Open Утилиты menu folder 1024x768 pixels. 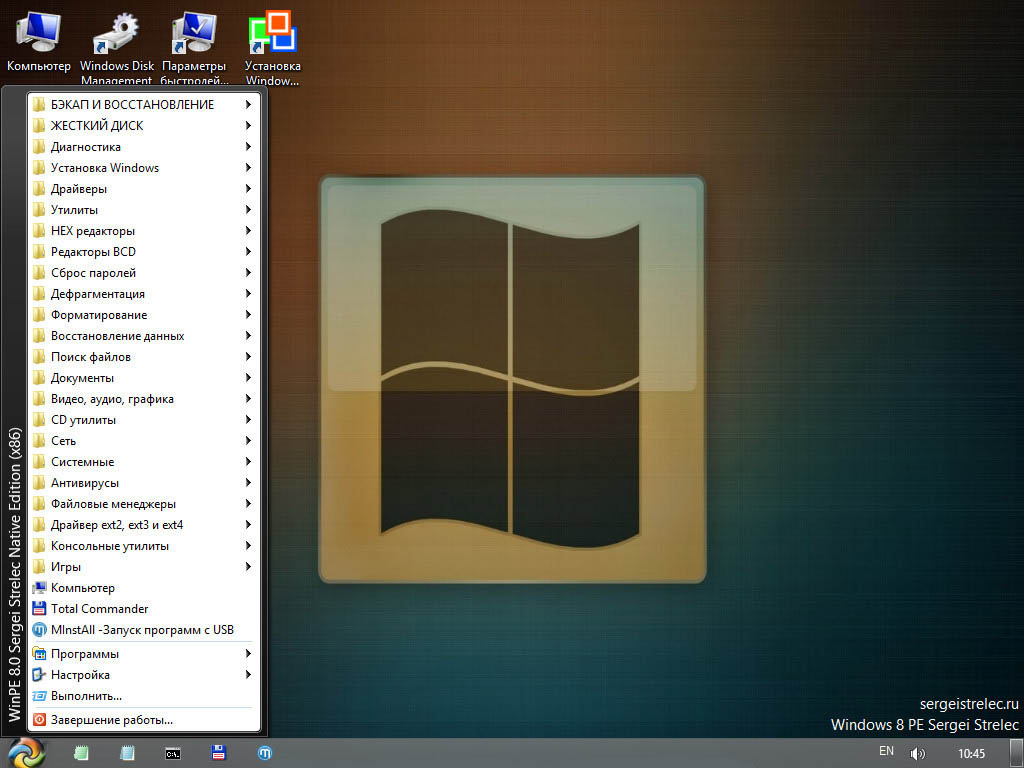[x=142, y=210]
